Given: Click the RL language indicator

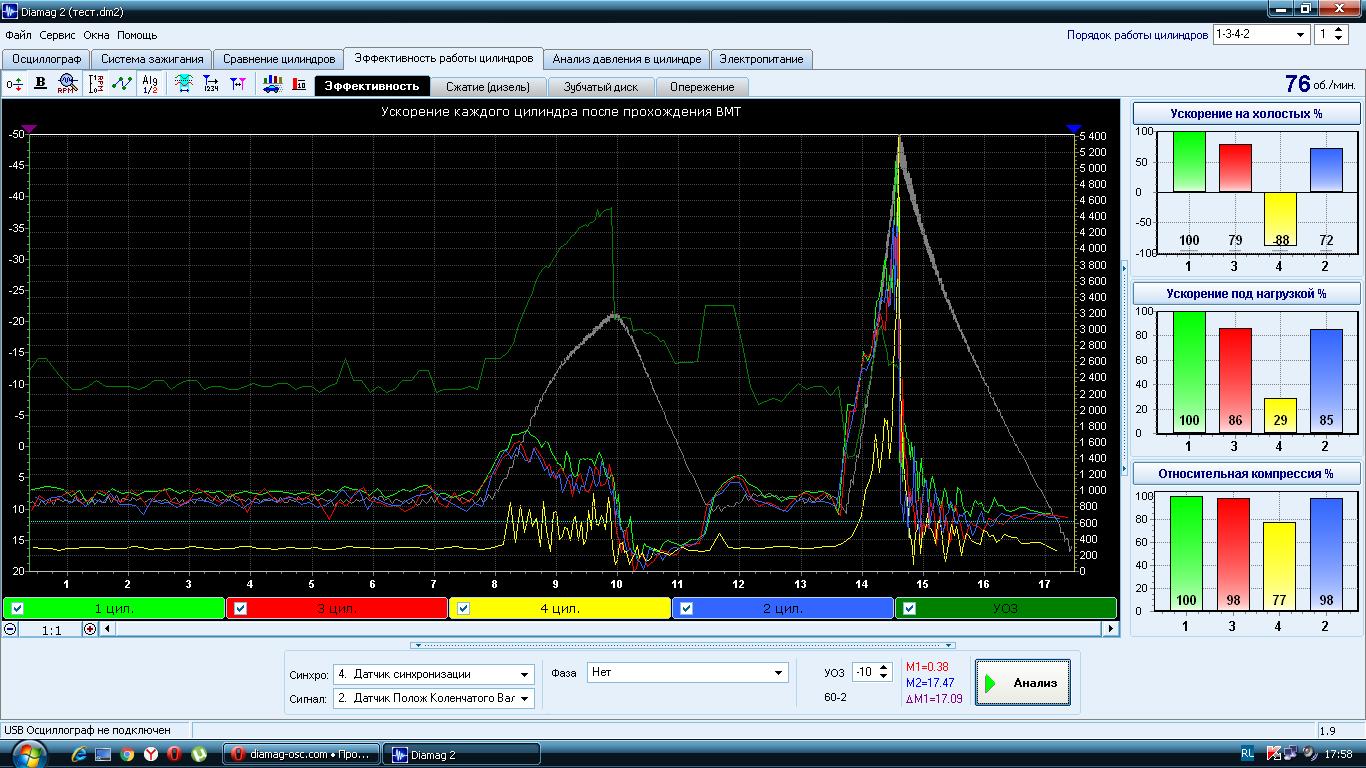Looking at the screenshot, I should 1247,753.
